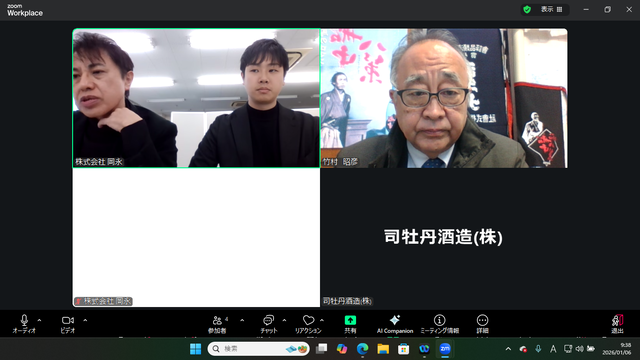Image resolution: width=640 pixels, height=360 pixels.
Task: Select the 竹村 昭彦 video tile
Action: point(444,98)
